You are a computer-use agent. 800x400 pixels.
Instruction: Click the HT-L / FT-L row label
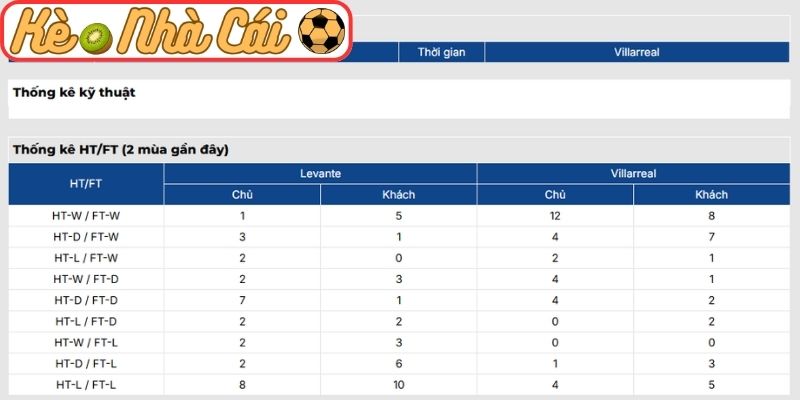point(86,383)
